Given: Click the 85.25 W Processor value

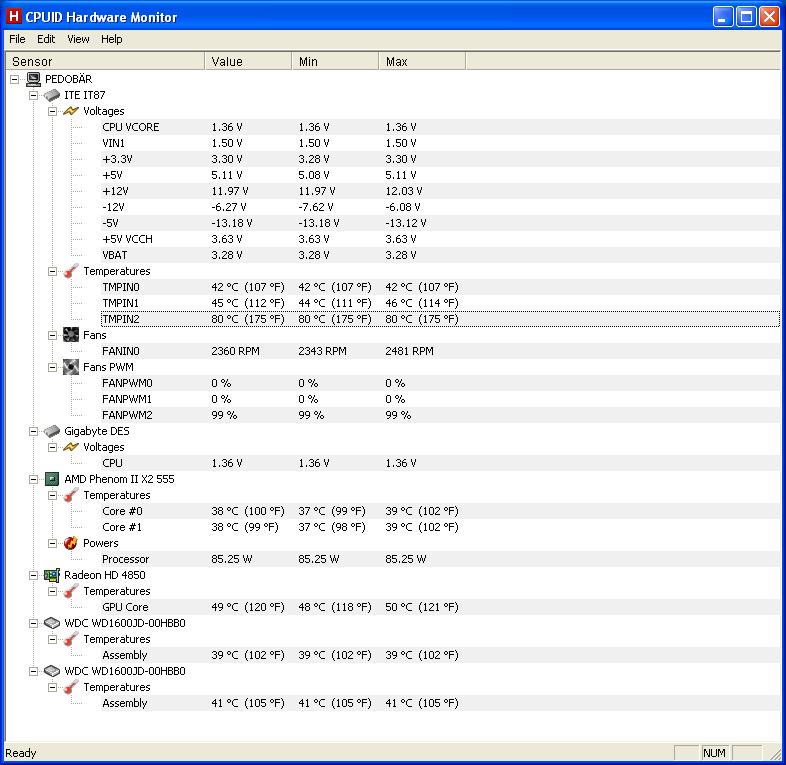Looking at the screenshot, I should tap(232, 559).
